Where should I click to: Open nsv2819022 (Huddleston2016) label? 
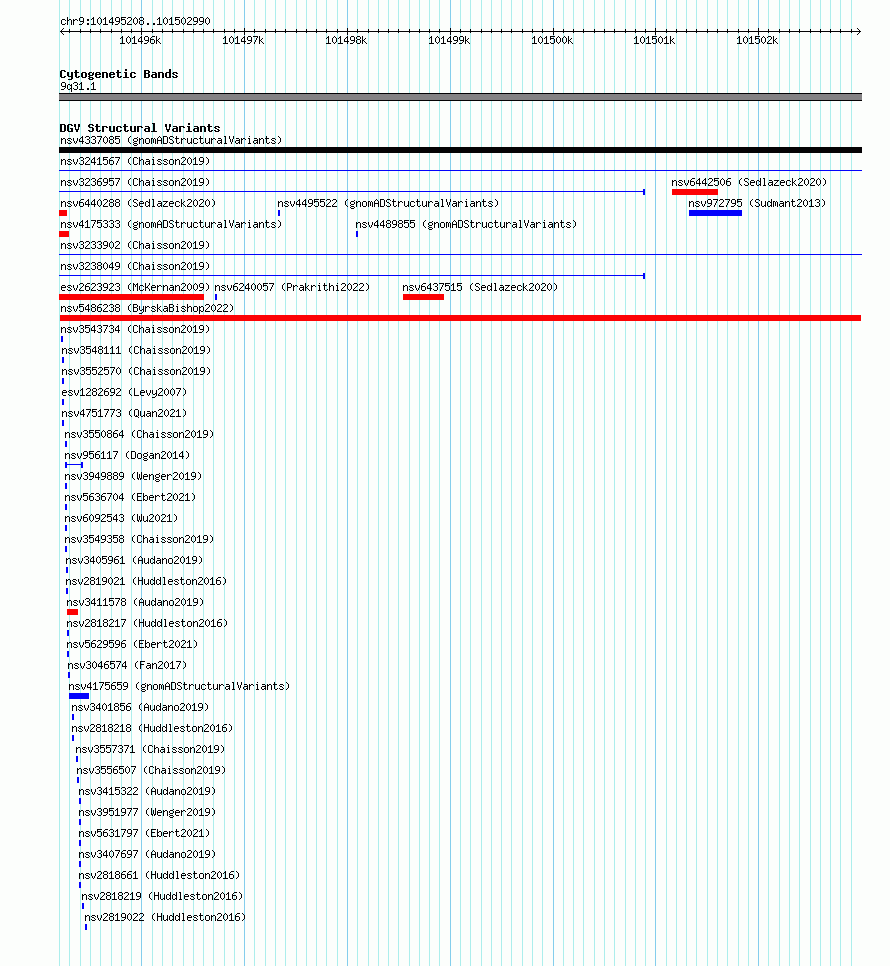pos(165,915)
